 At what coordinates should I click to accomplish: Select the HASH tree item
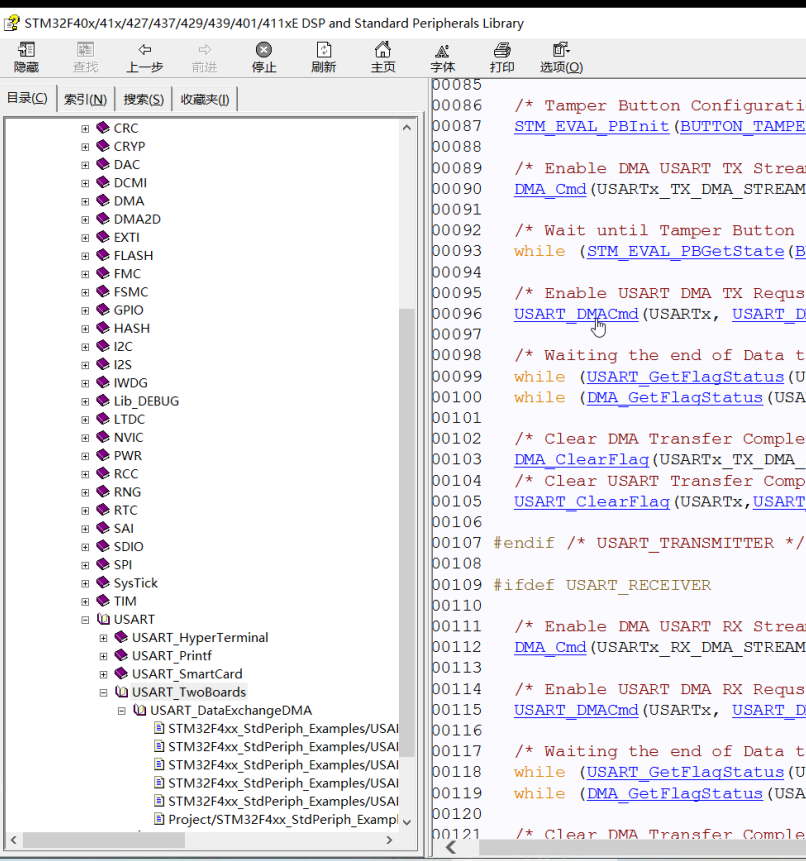click(132, 328)
